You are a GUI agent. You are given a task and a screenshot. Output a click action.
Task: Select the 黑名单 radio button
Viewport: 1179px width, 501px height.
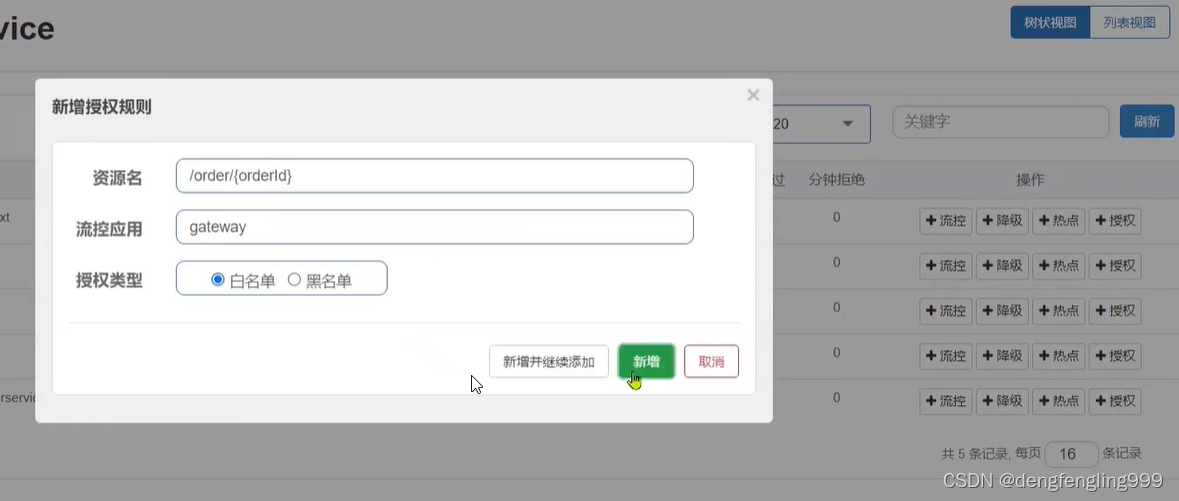coord(294,280)
